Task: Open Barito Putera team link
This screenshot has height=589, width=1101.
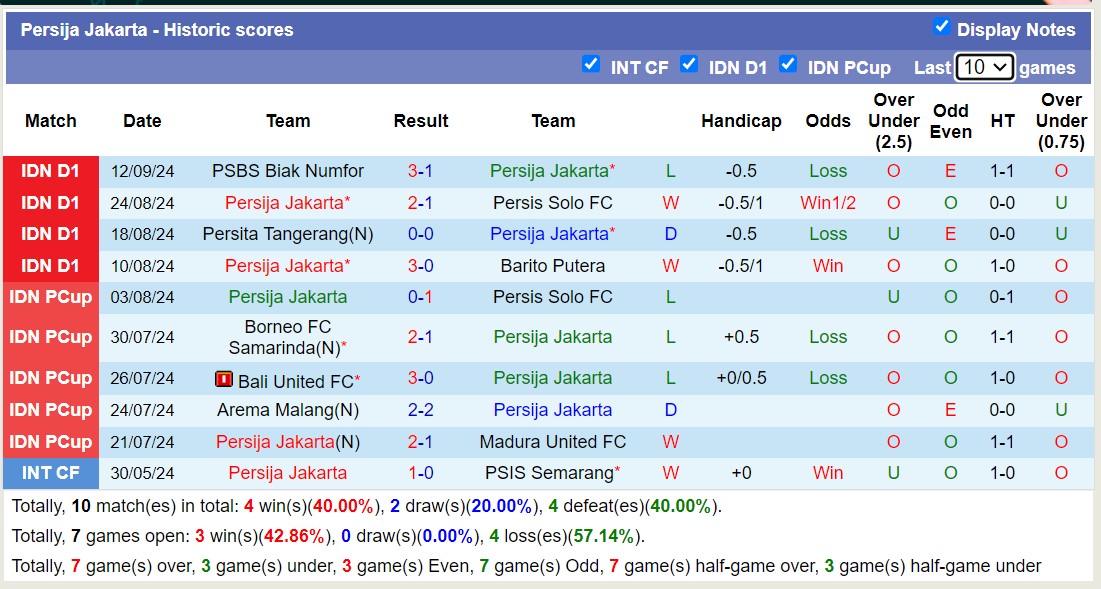Action: coord(553,266)
